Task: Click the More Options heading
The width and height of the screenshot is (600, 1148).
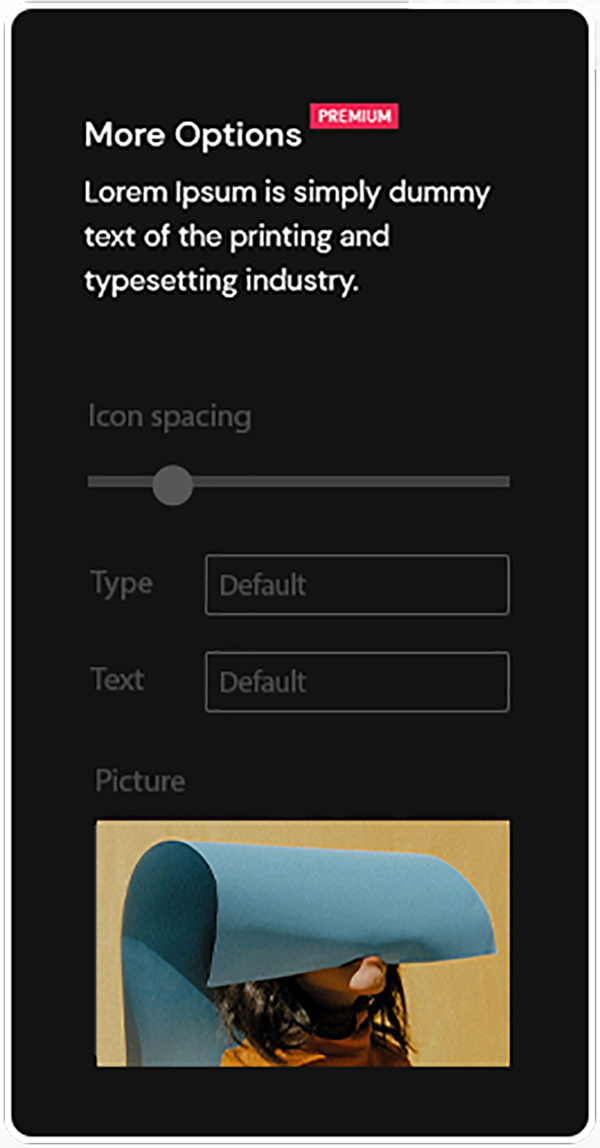Action: click(192, 135)
